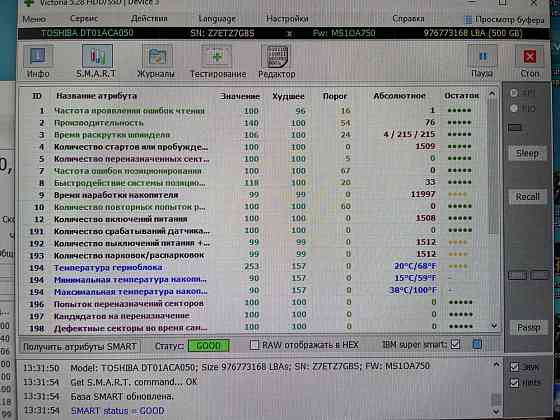560x420 pixels.
Task: Click the Sleep button
Action: pos(527,153)
